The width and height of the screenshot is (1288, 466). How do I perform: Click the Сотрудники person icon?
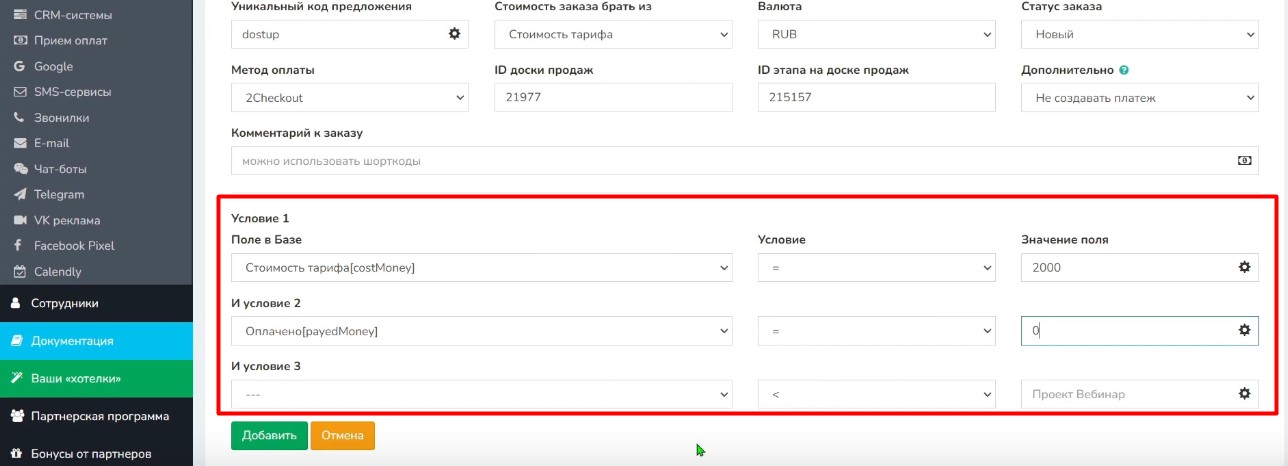click(x=16, y=303)
